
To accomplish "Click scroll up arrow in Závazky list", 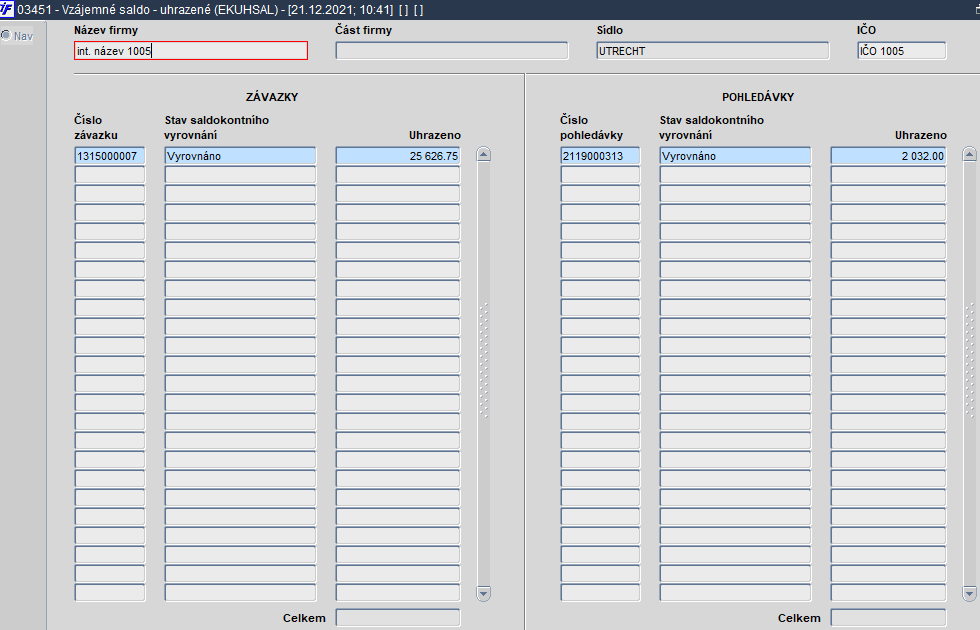I will [x=484, y=154].
